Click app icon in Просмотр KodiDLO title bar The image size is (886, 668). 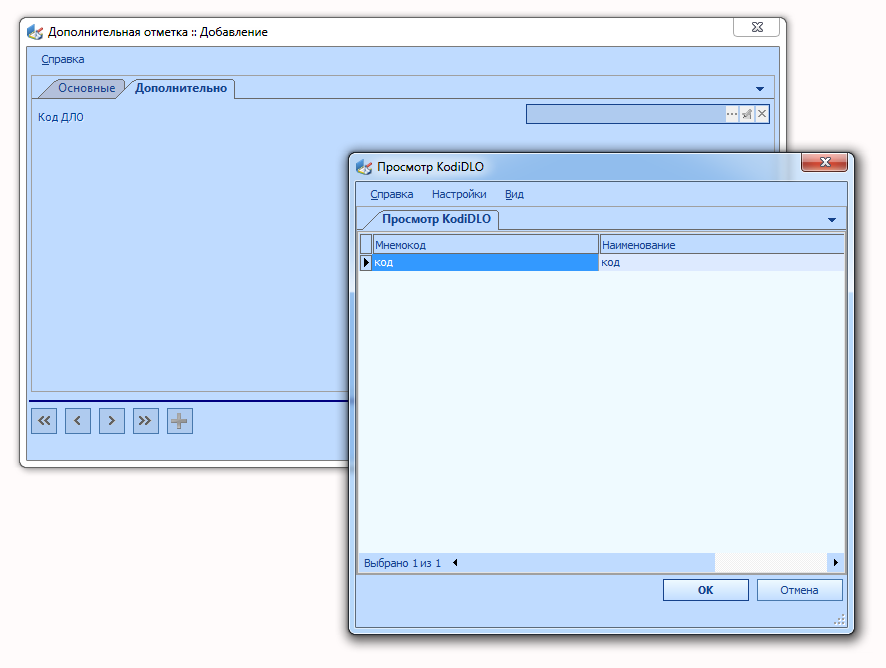pyautogui.click(x=364, y=167)
